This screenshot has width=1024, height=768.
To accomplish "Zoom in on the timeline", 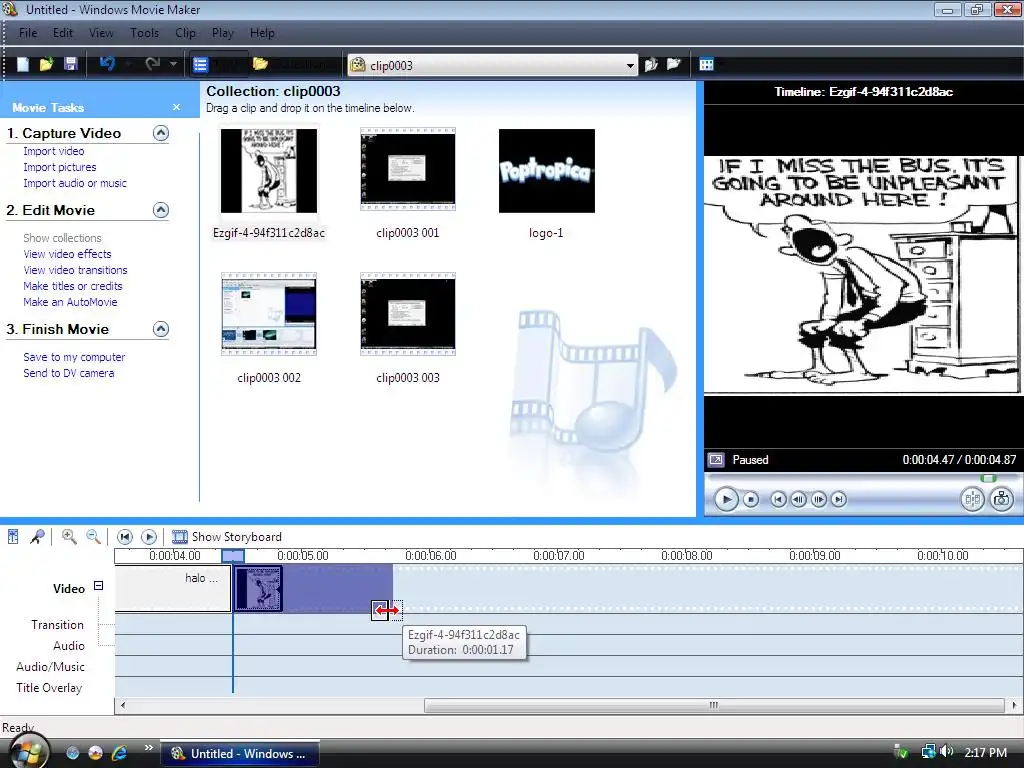I will tap(69, 537).
